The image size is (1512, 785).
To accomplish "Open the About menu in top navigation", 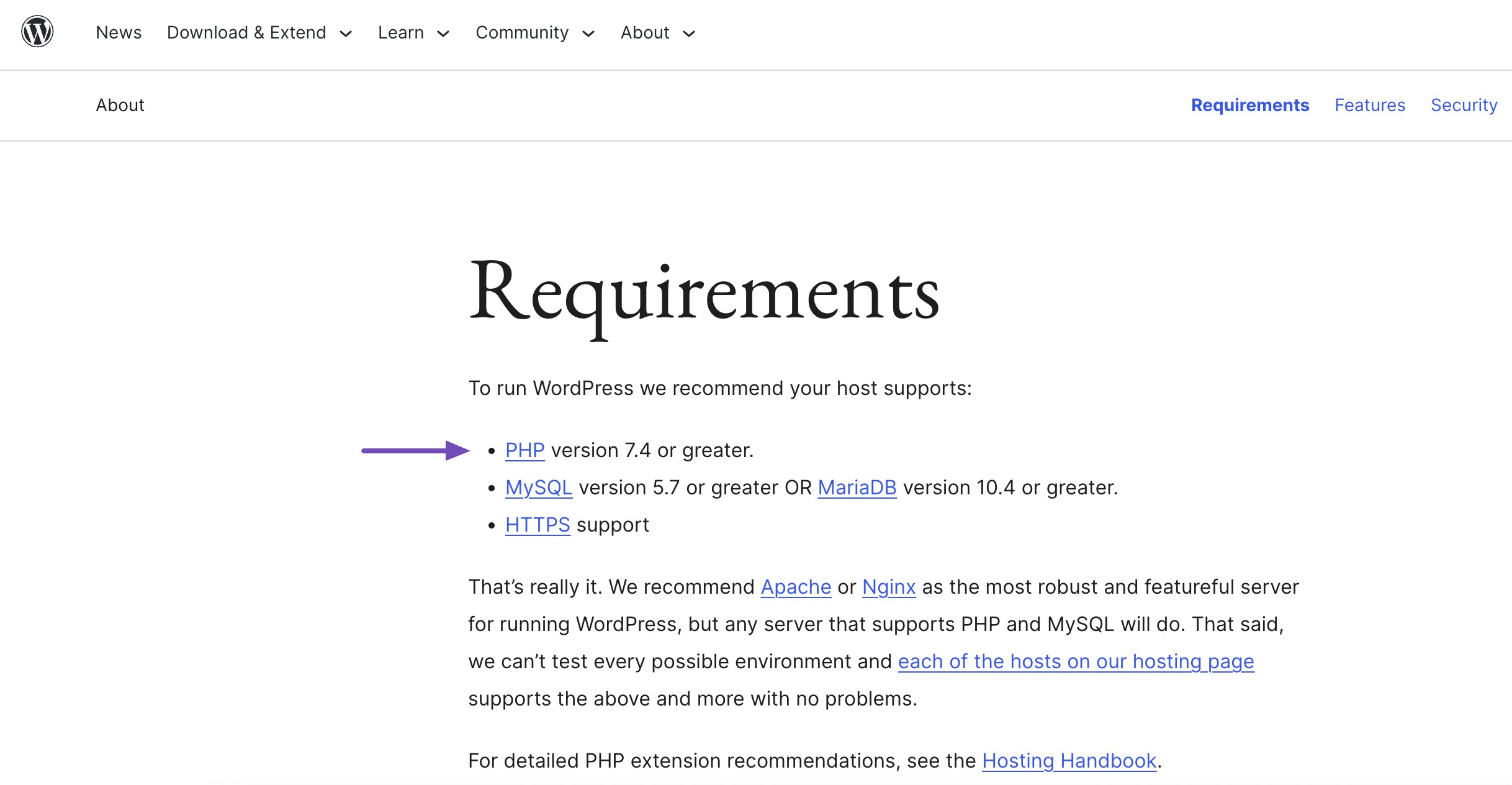I will (645, 32).
